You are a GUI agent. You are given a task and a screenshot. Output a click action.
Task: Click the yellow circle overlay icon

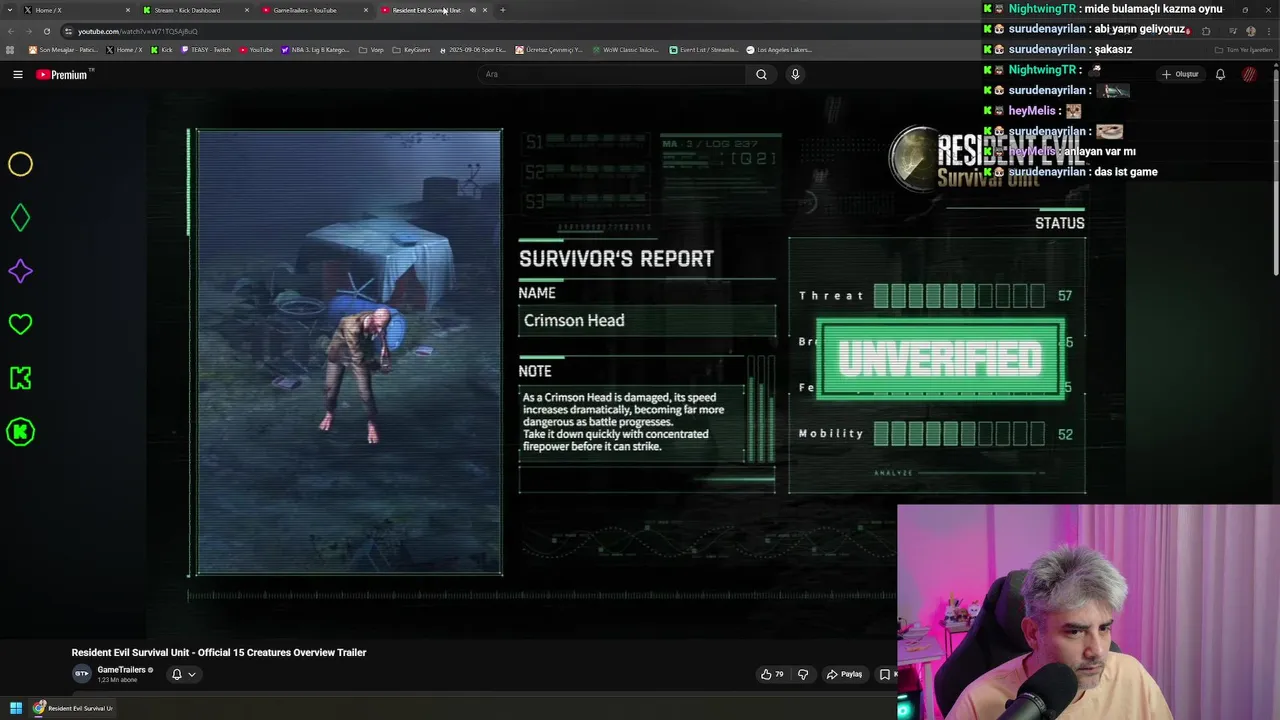[x=20, y=164]
